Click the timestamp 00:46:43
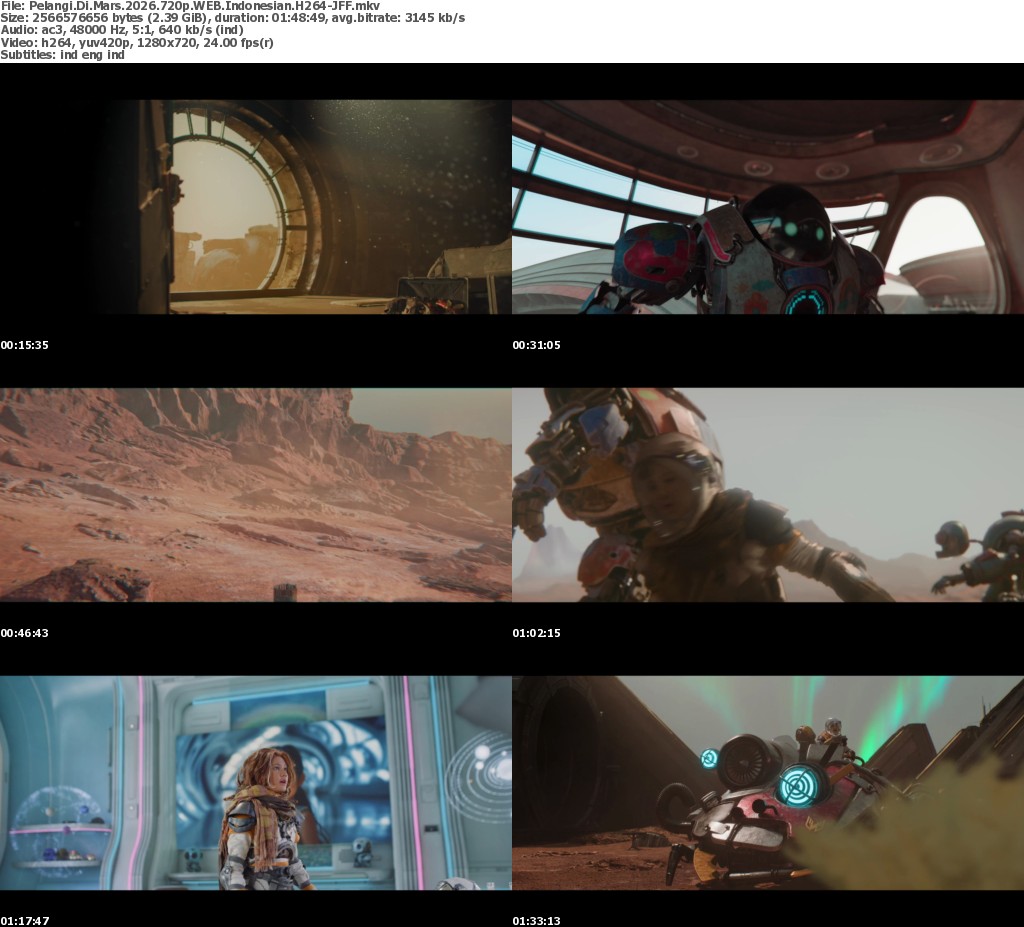 coord(24,633)
